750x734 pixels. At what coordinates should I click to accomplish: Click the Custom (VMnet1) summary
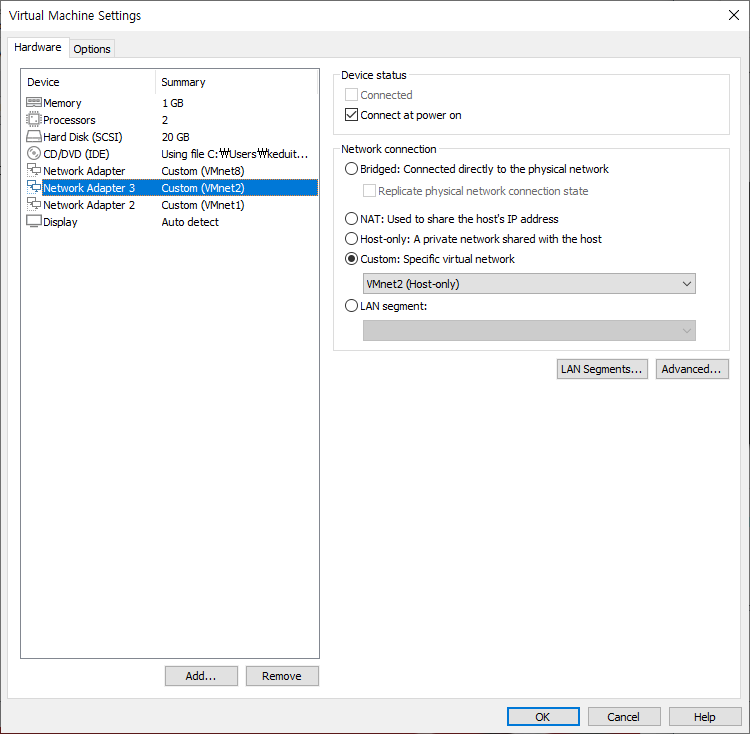(203, 205)
